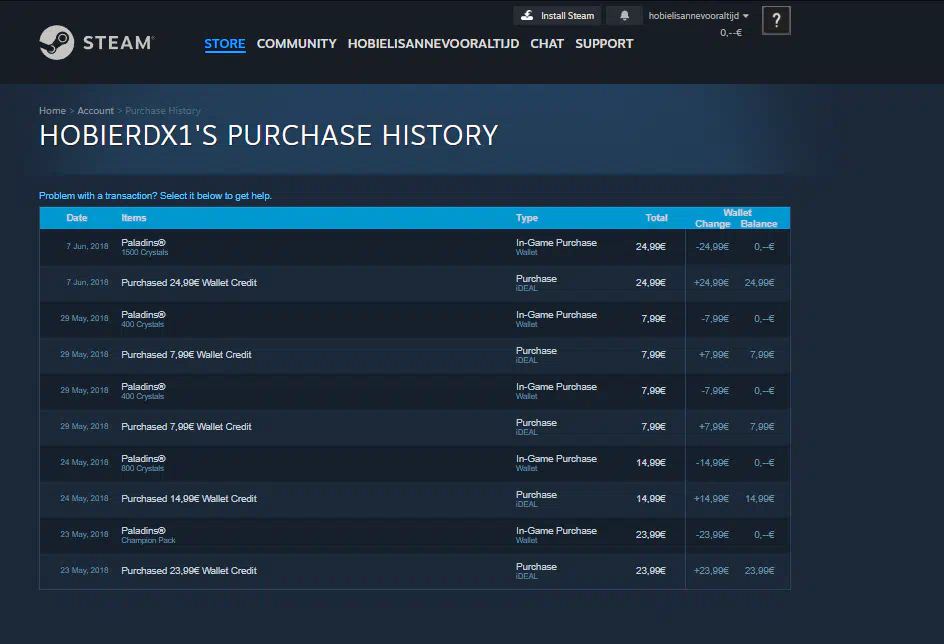Click the Account breadcrumb link
Image resolution: width=944 pixels, height=644 pixels.
click(x=96, y=111)
